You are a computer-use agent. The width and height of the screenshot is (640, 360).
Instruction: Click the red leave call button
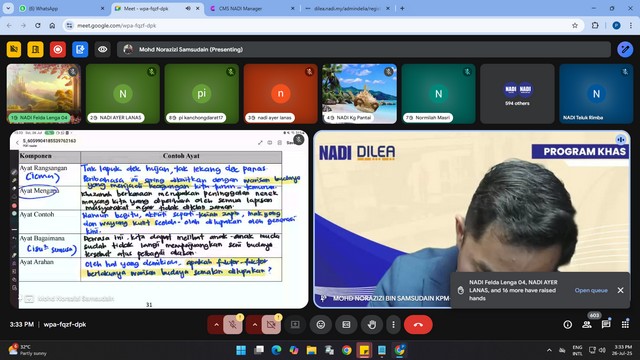tap(418, 325)
